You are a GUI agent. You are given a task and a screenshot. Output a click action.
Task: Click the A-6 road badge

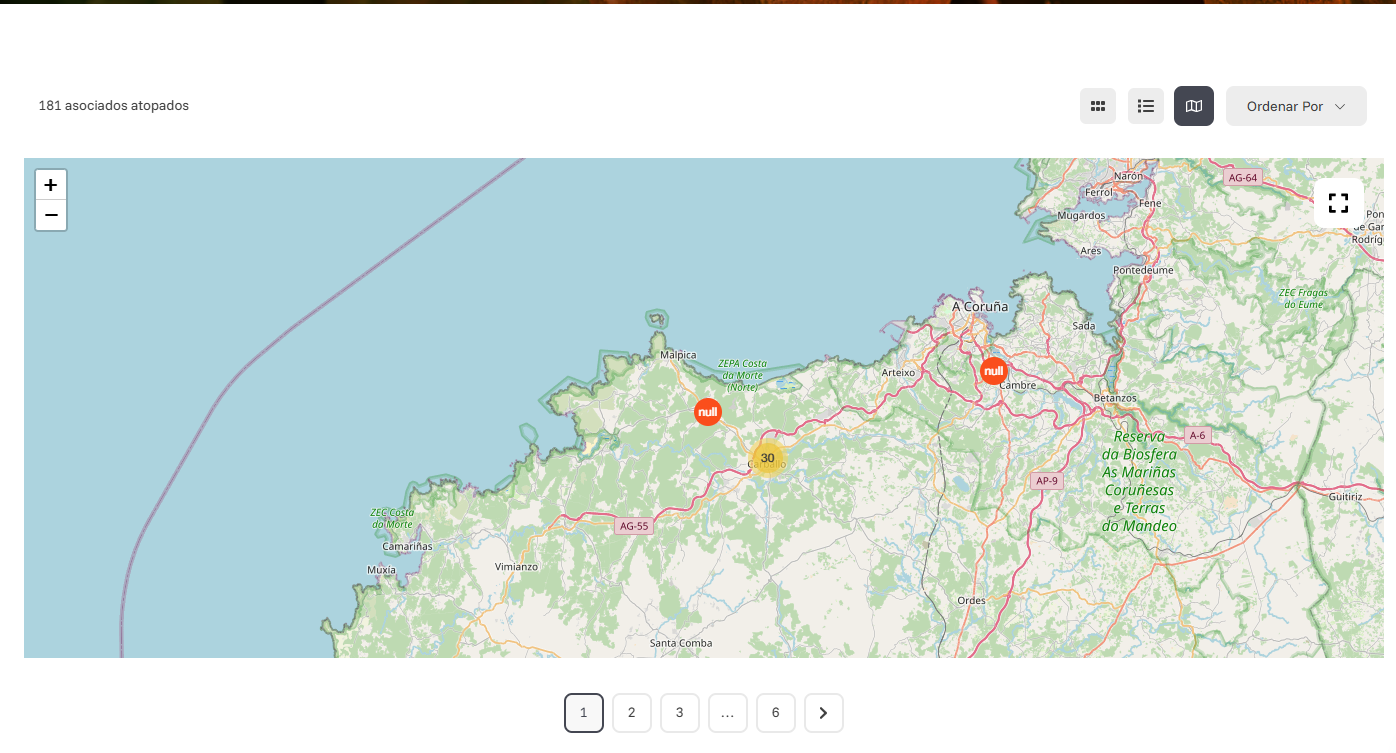[1197, 435]
